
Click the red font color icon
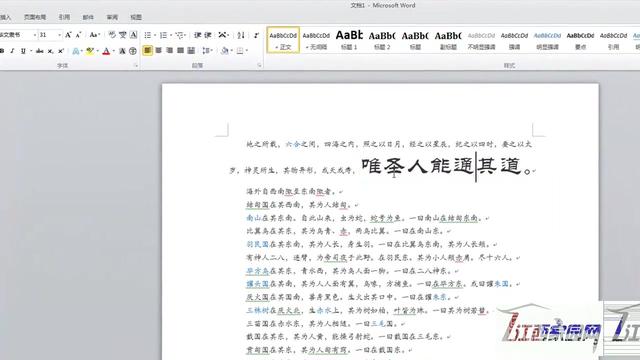coord(106,51)
